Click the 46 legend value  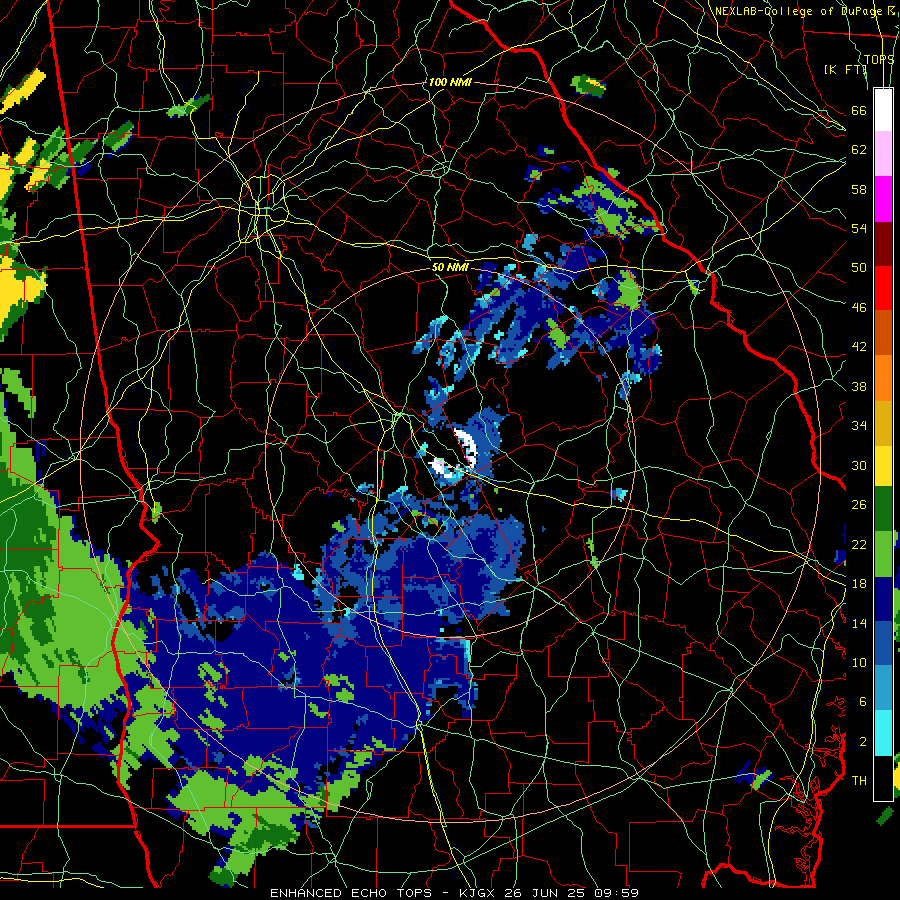point(859,308)
